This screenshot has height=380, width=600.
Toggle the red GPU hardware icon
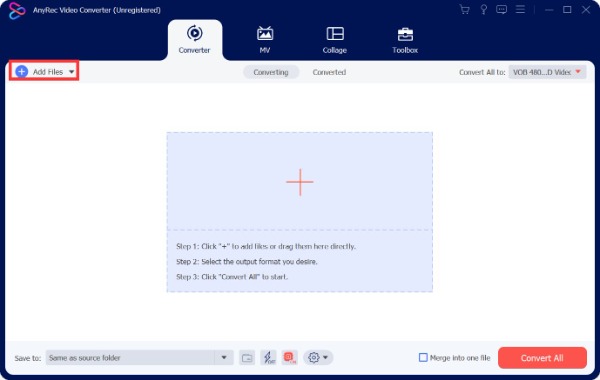pos(290,358)
